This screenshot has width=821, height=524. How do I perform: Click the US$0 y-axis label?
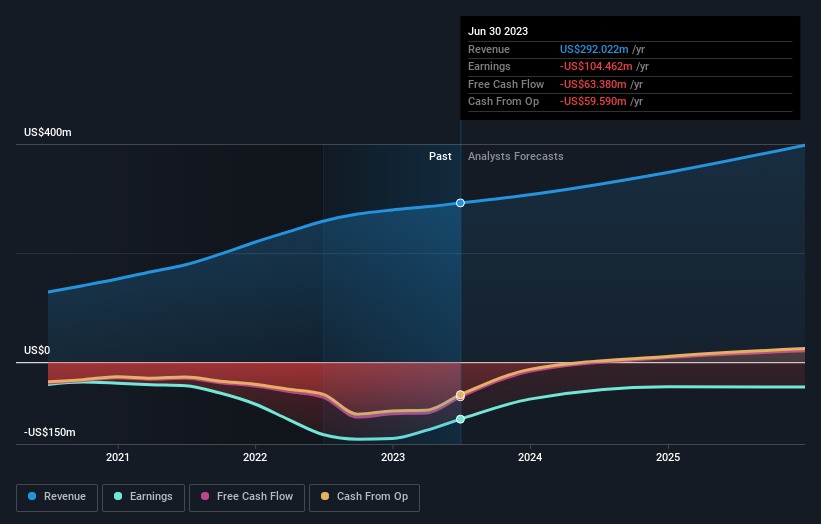37,350
